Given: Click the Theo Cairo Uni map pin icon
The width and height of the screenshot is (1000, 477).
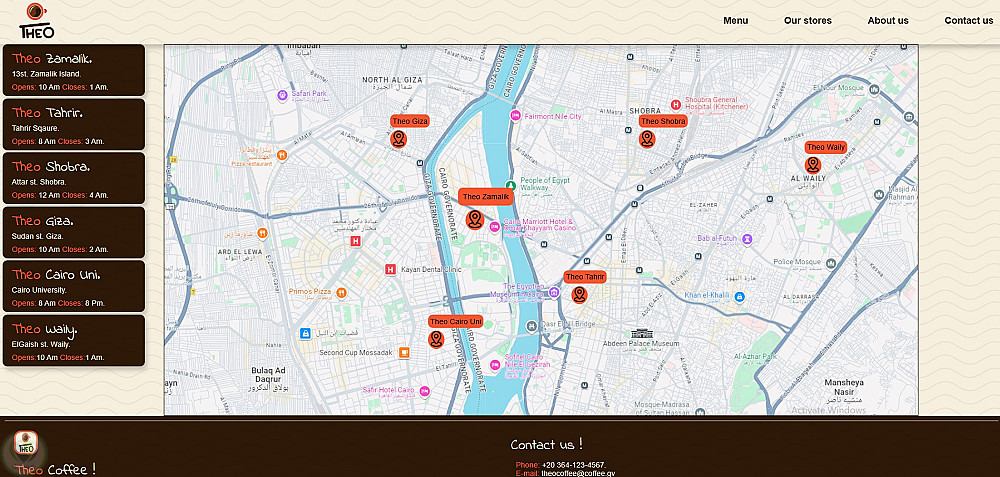Looking at the screenshot, I should (x=436, y=339).
